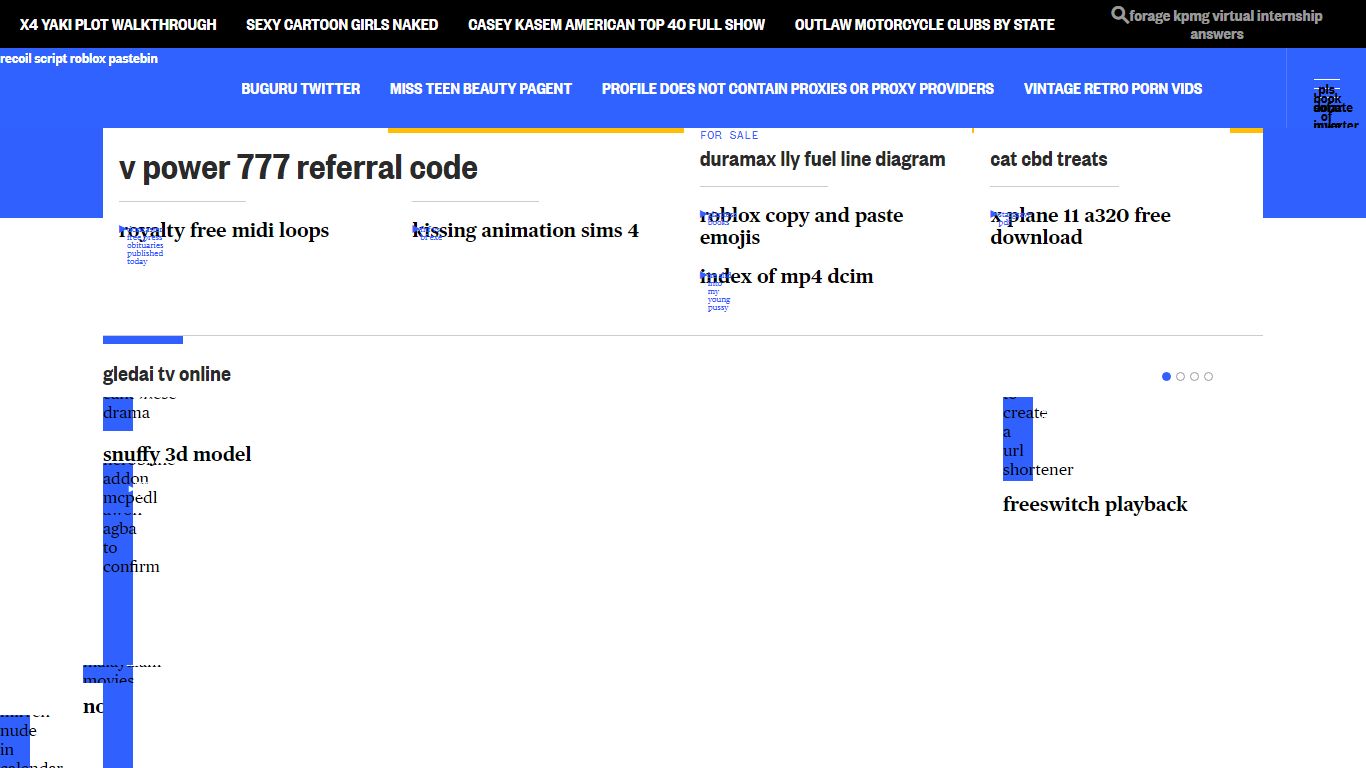Open snuffy 3d model article
Viewport: 1366px width, 768px height.
pos(177,454)
